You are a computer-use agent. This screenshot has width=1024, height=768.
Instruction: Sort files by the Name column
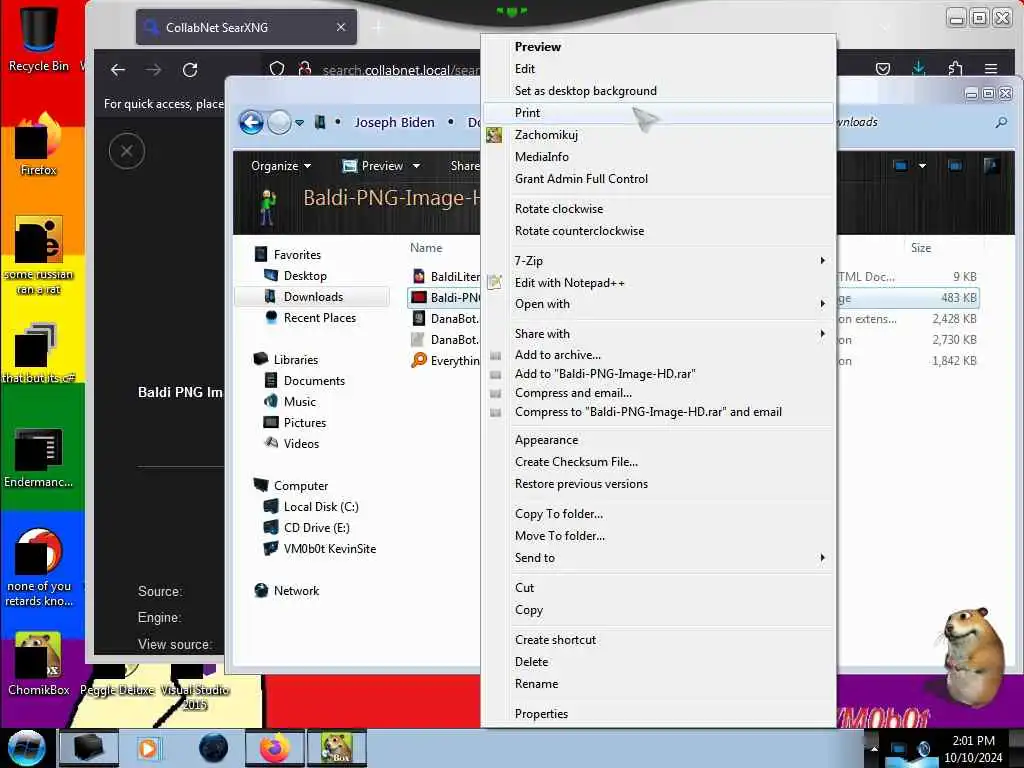tap(426, 248)
